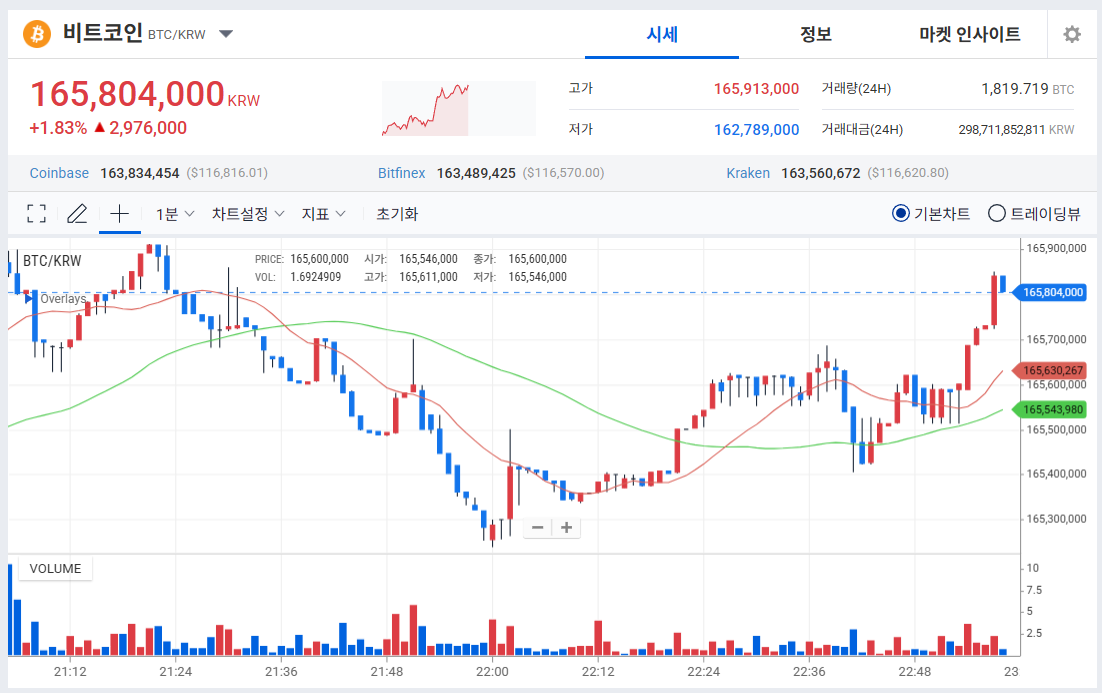Switch to 트레이딩뷰 chart option
The height and width of the screenshot is (693, 1102).
tap(996, 213)
